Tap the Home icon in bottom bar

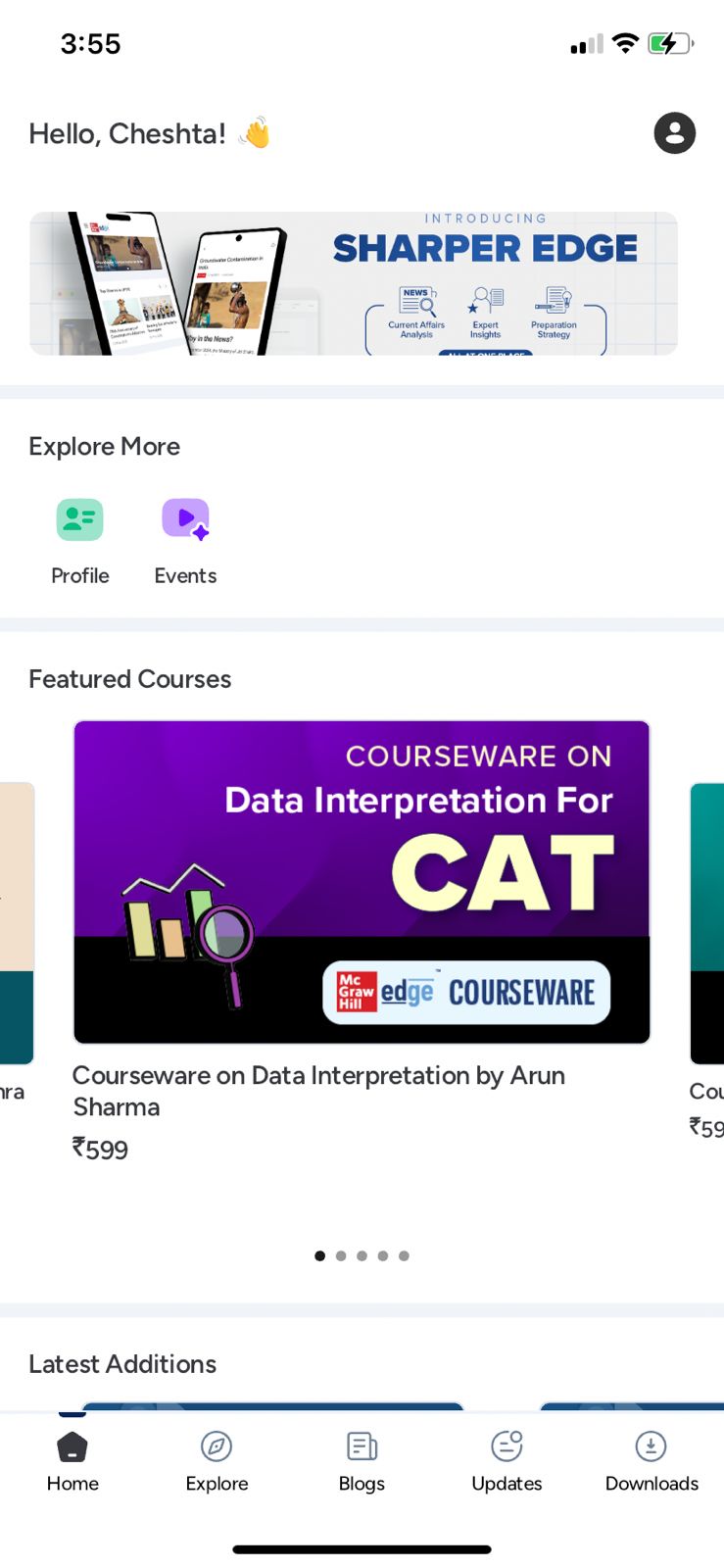coord(72,1446)
